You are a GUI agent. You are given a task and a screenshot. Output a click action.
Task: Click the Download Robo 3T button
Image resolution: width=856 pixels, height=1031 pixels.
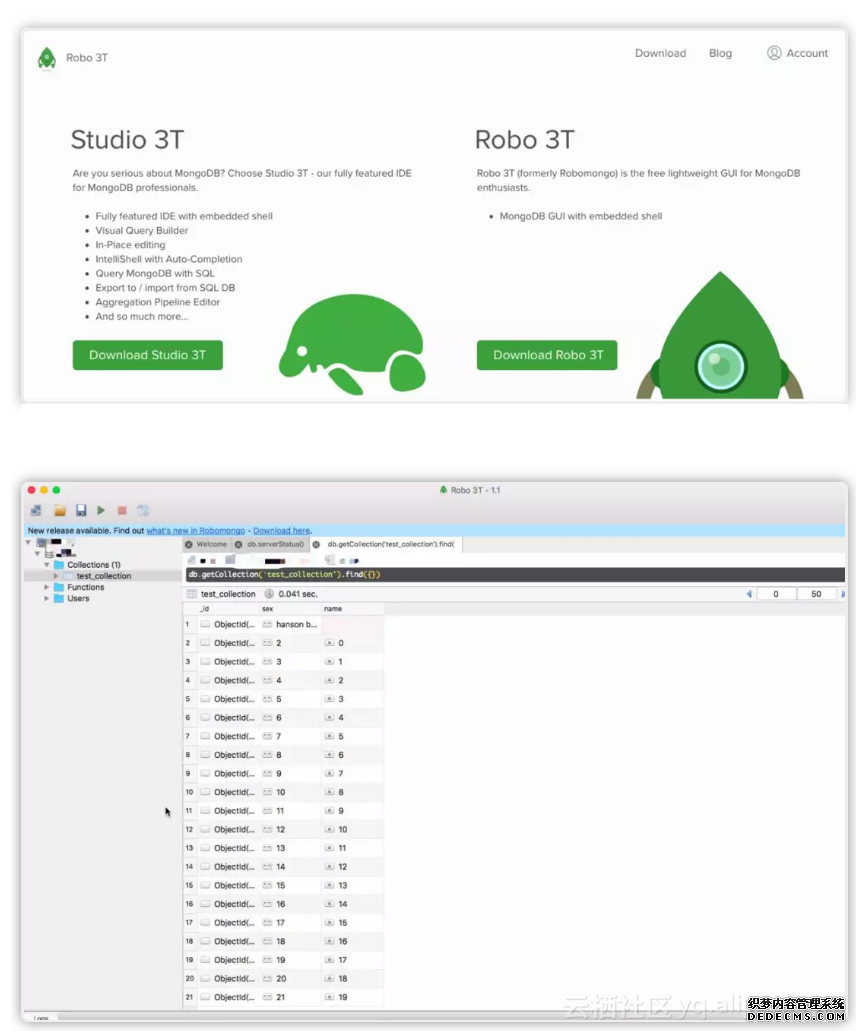pos(547,355)
